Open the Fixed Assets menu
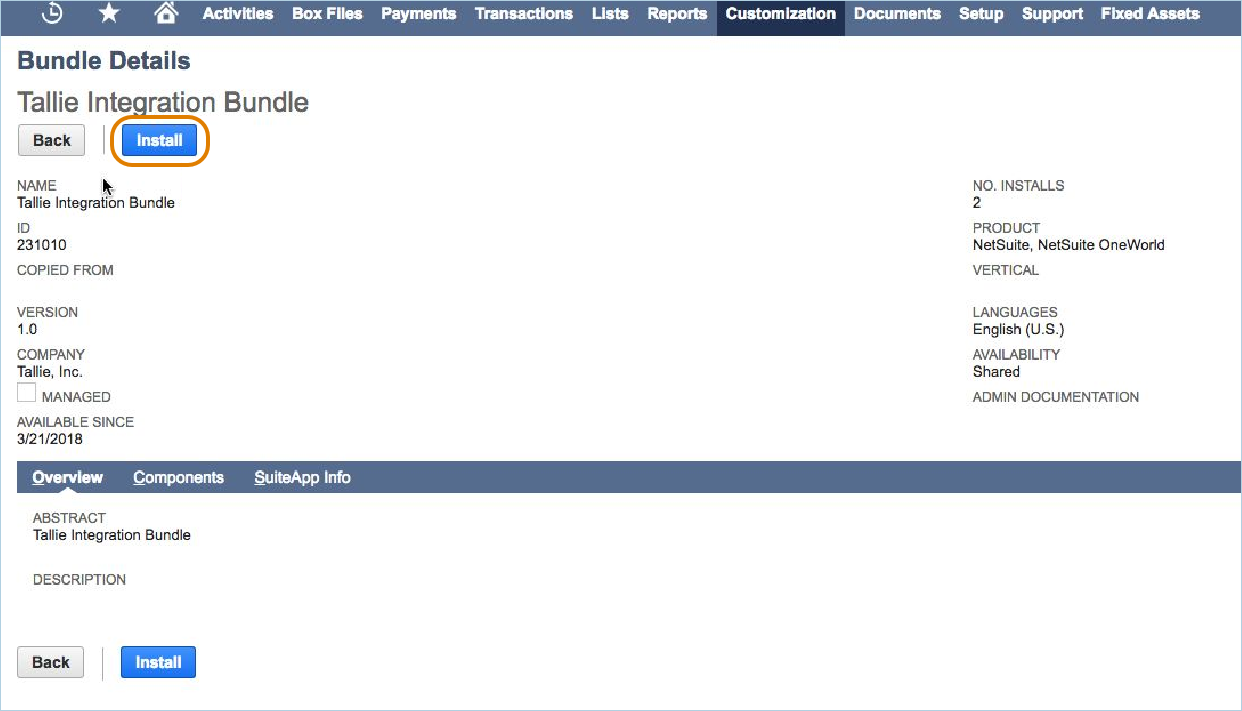1242x711 pixels. pyautogui.click(x=1150, y=14)
